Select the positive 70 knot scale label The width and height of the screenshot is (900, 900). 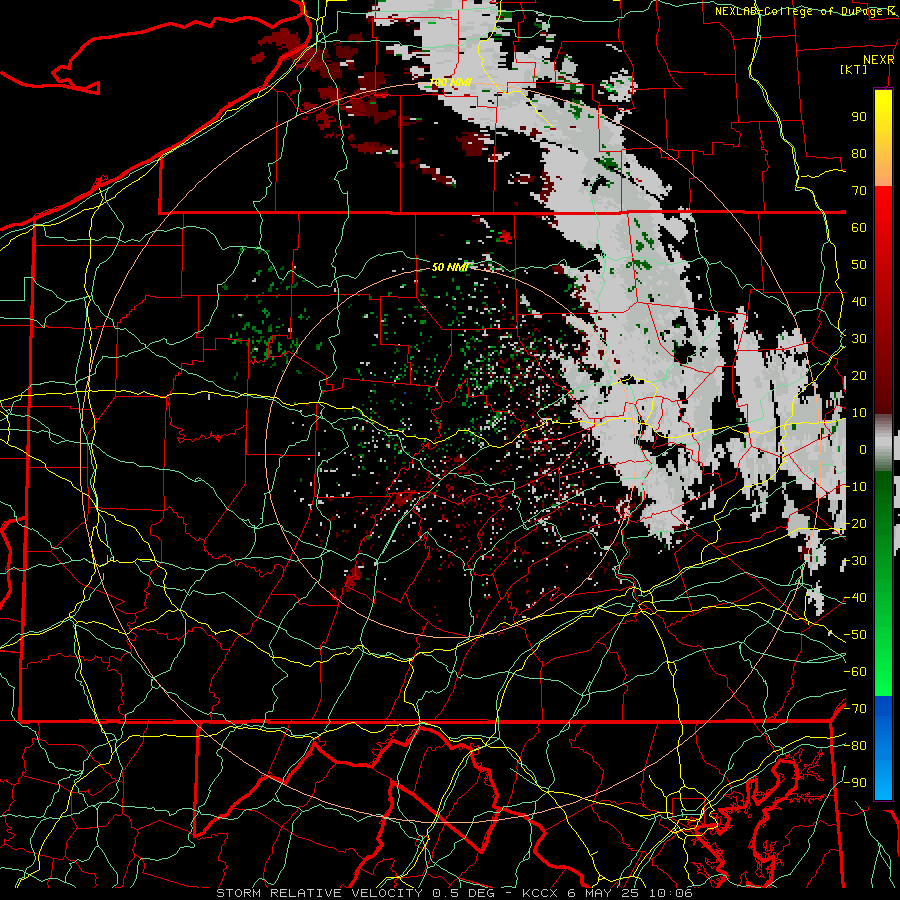tap(859, 191)
